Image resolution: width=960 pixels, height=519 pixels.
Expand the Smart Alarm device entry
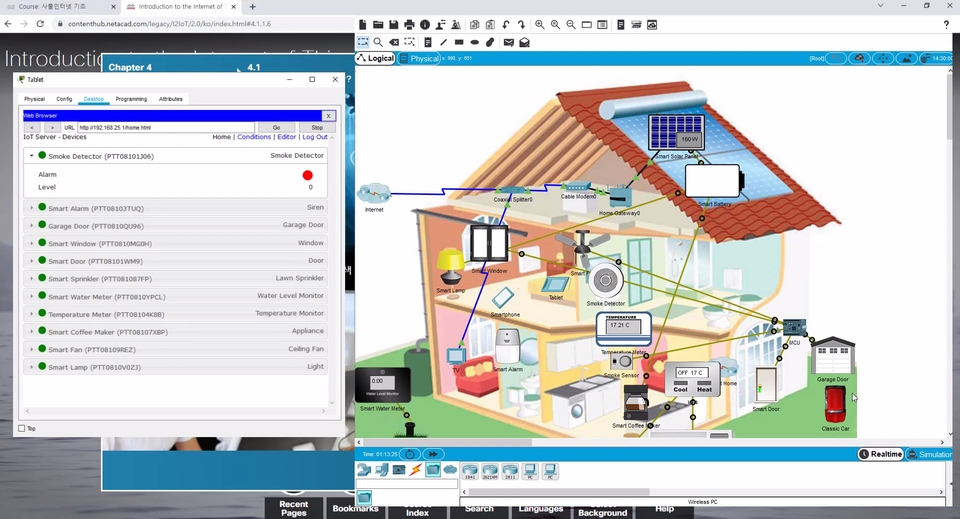[32, 208]
